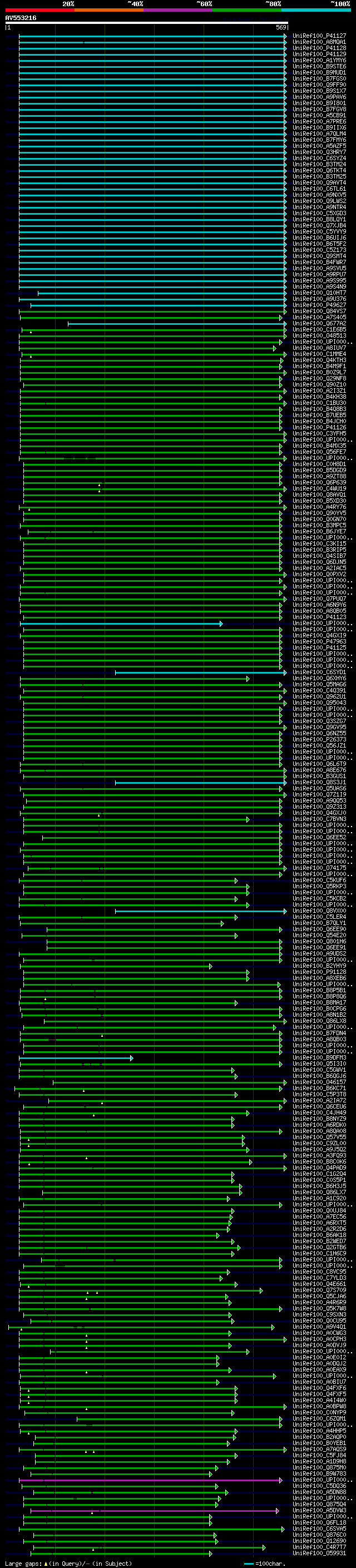The height and width of the screenshot is (1568, 356).
Task: Click the cyan ~100% identity legend segment
Action: click(x=316, y=10)
